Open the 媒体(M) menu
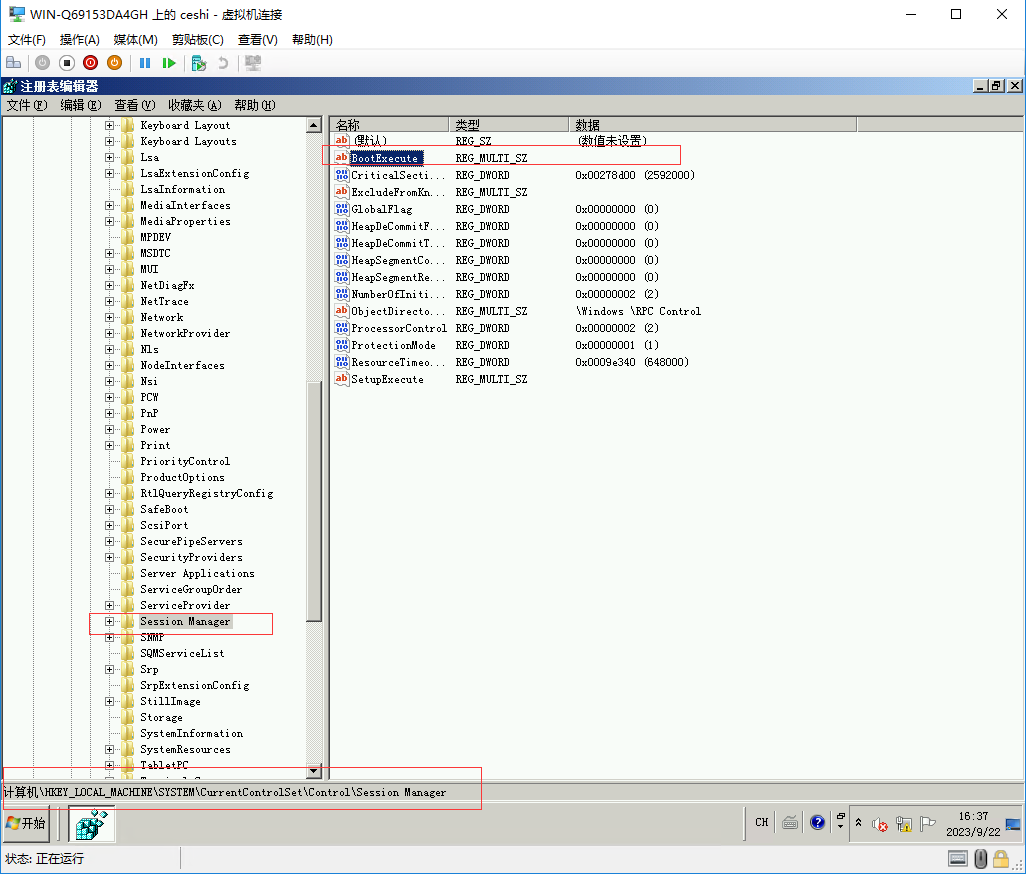Viewport: 1026px width, 874px height. tap(135, 39)
